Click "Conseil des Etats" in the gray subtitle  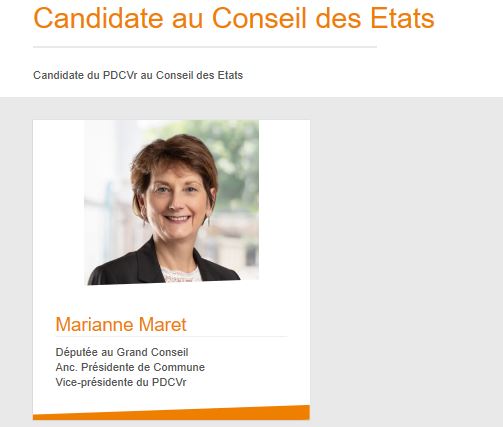pos(199,75)
